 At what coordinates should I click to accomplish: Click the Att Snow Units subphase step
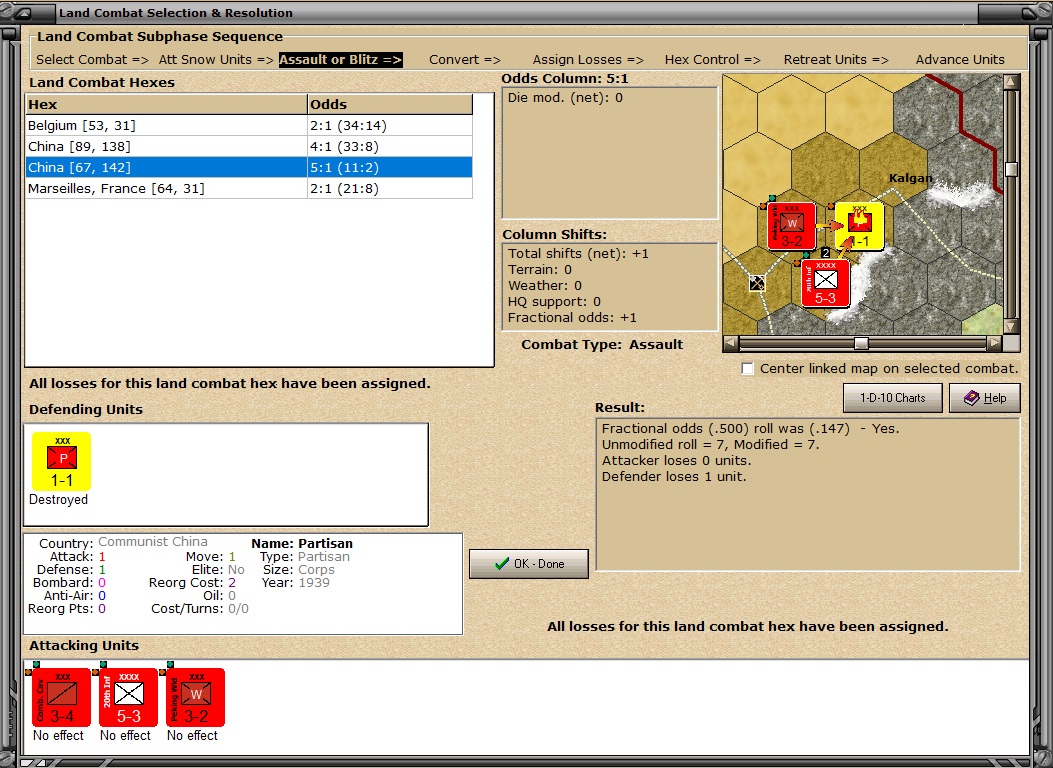coord(216,60)
